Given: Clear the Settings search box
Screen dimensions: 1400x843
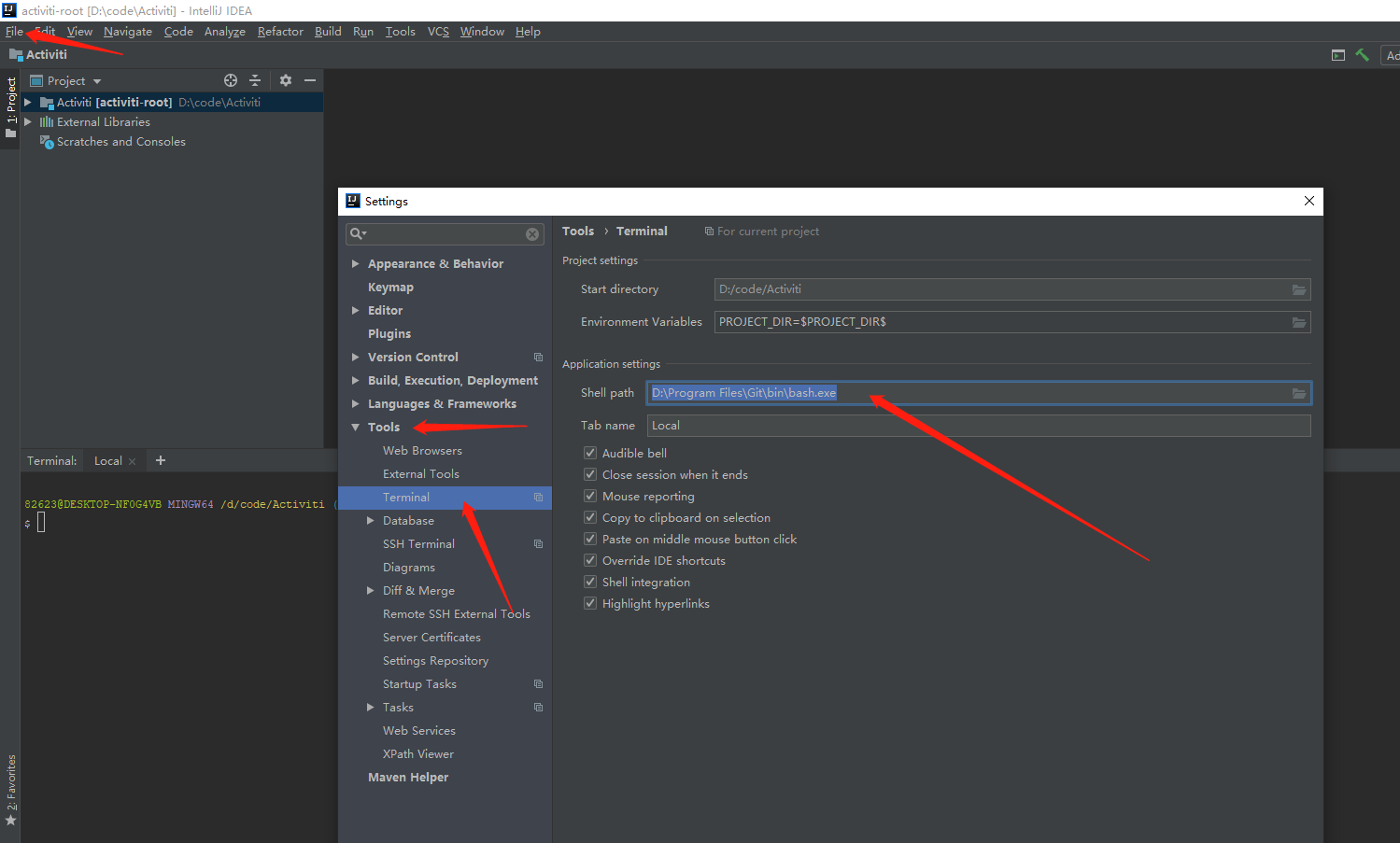Looking at the screenshot, I should coord(532,234).
